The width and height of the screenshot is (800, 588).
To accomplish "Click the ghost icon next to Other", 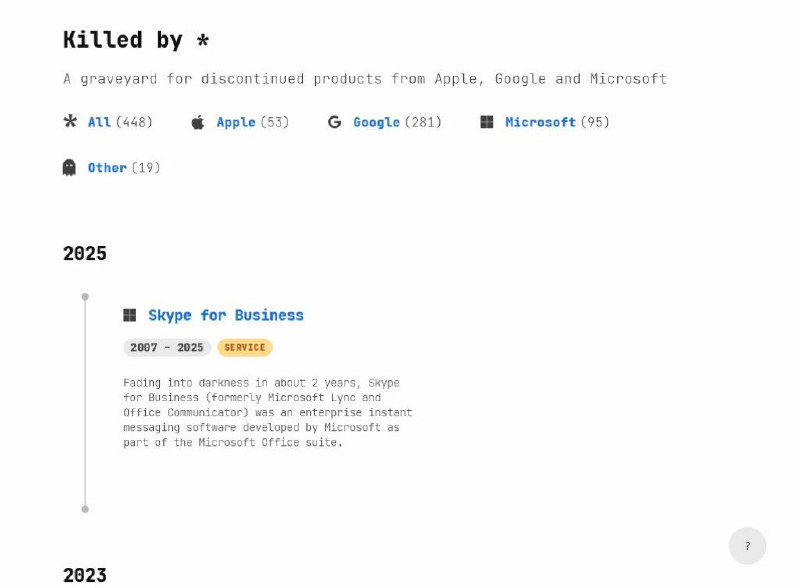I will pyautogui.click(x=70, y=167).
